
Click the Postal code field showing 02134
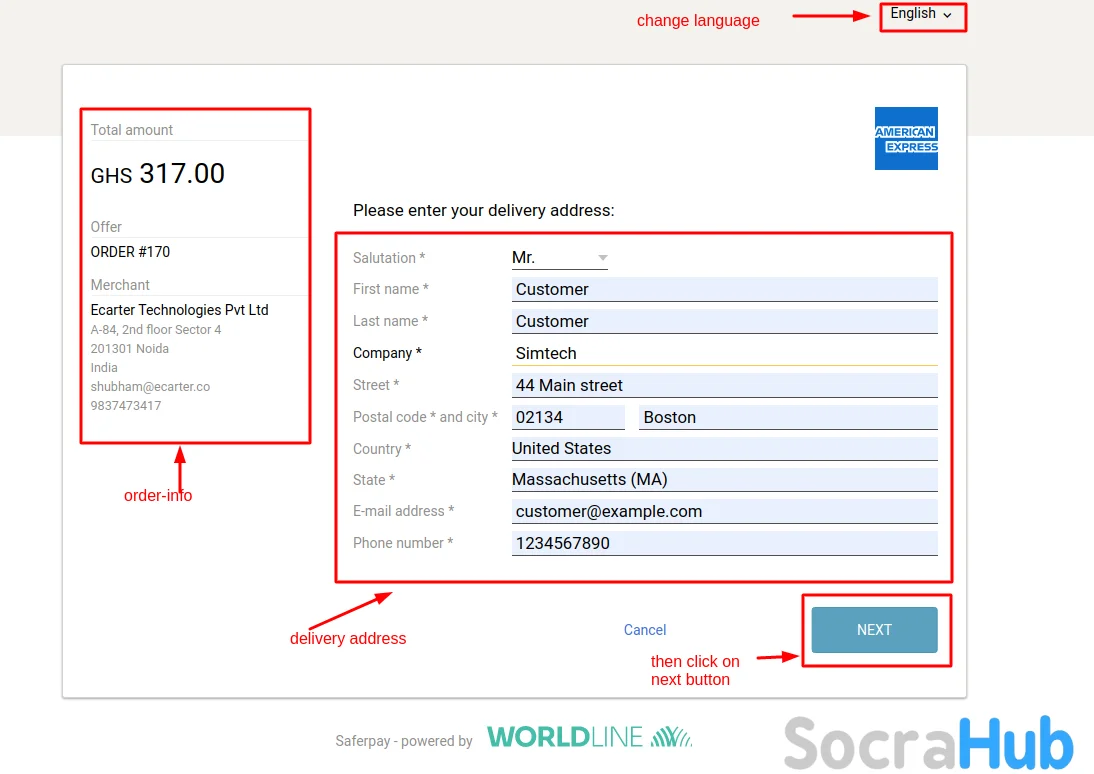coord(567,418)
